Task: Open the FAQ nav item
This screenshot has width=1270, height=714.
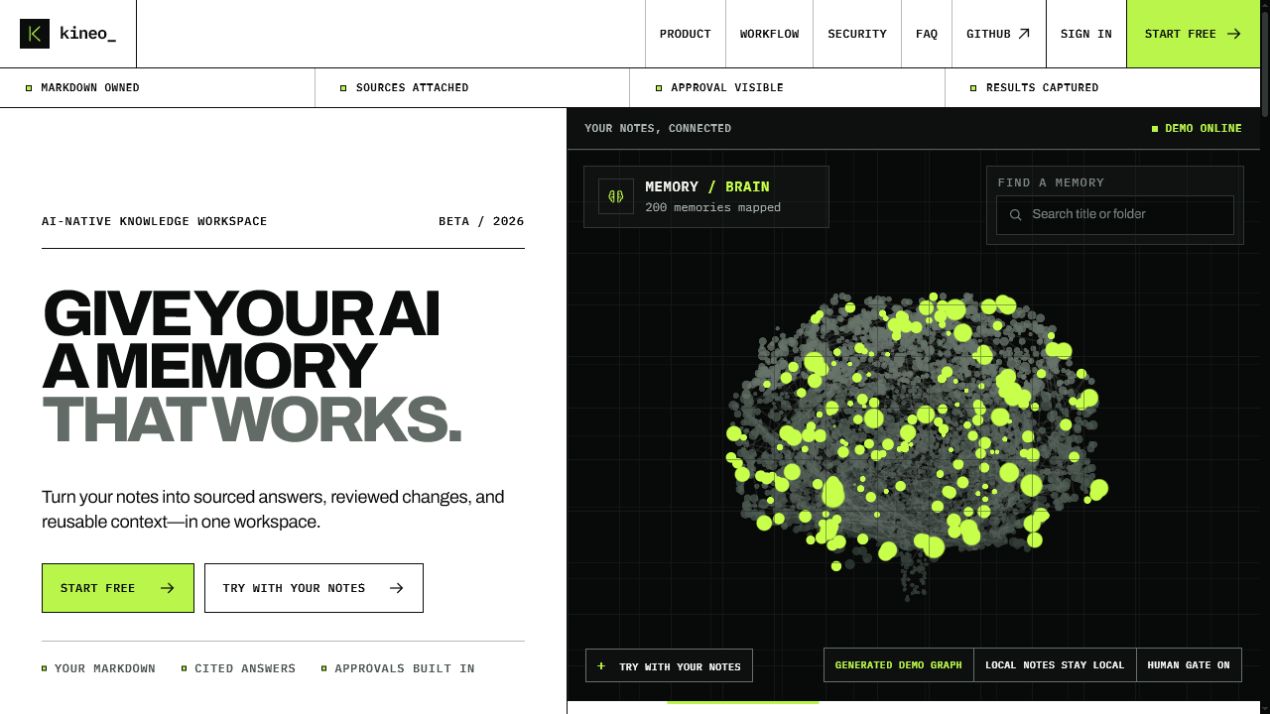Action: (x=927, y=34)
